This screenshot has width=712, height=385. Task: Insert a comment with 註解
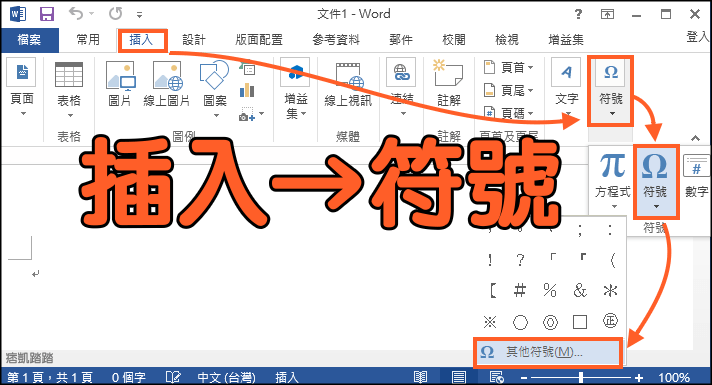click(449, 84)
